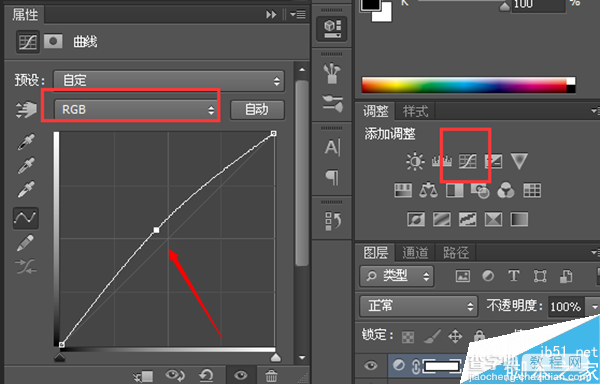
Task: Open the blend mode dropdown 正常
Action: point(419,306)
